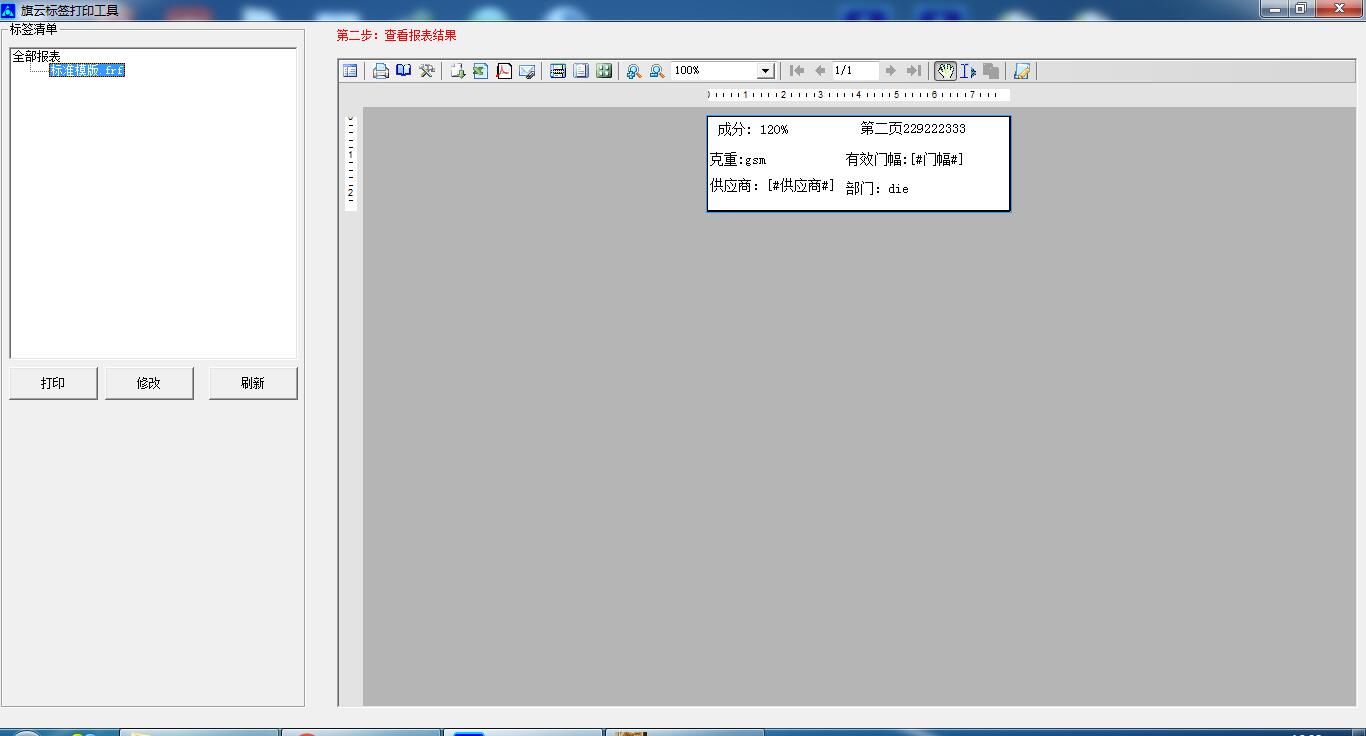Export the report to PDF
The image size is (1366, 736).
504,71
